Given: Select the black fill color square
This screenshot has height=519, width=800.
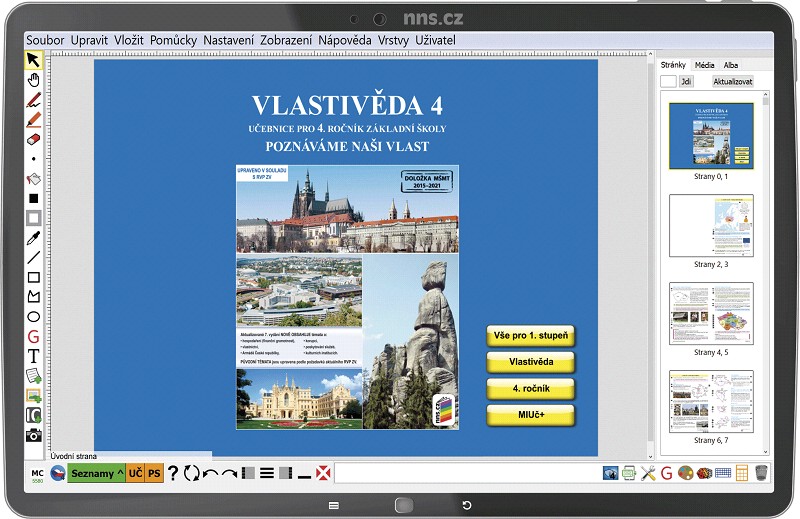Looking at the screenshot, I should (x=34, y=199).
